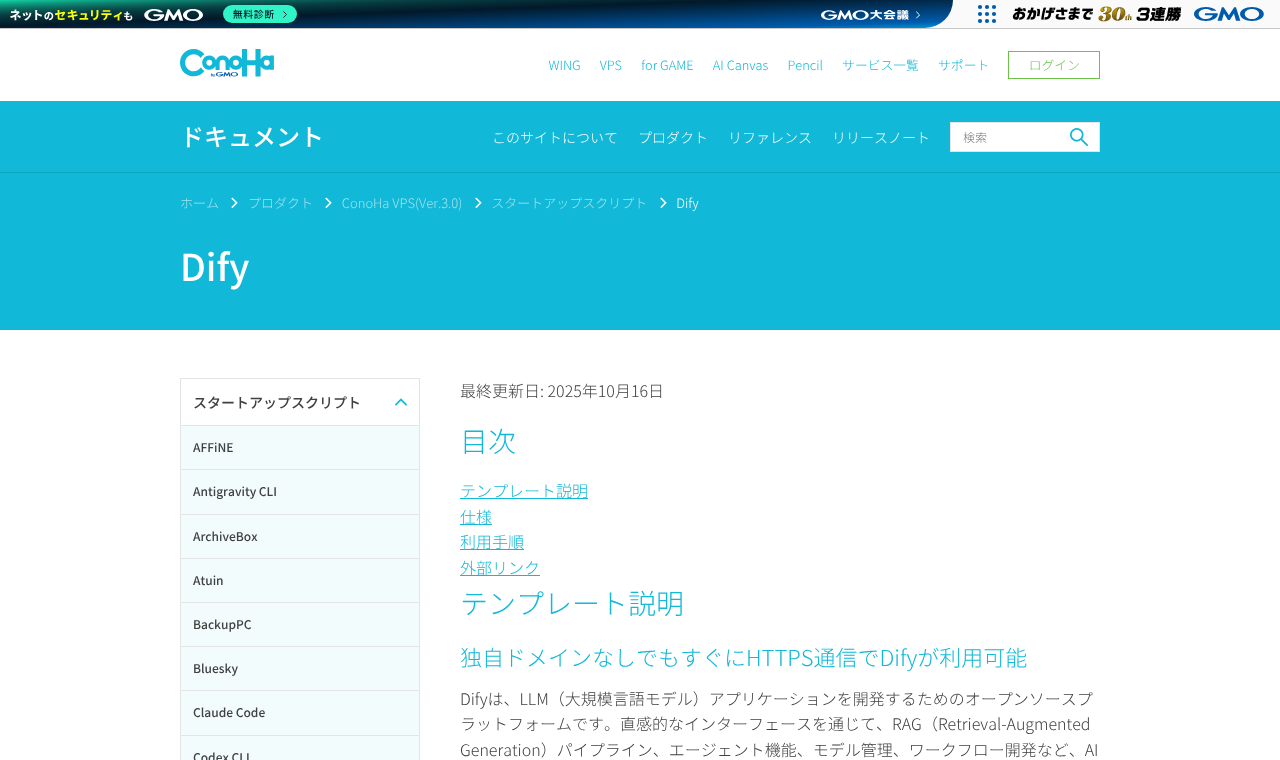1280x760 pixels.
Task: Jump to 仕様 in table of contents
Action: click(x=476, y=516)
